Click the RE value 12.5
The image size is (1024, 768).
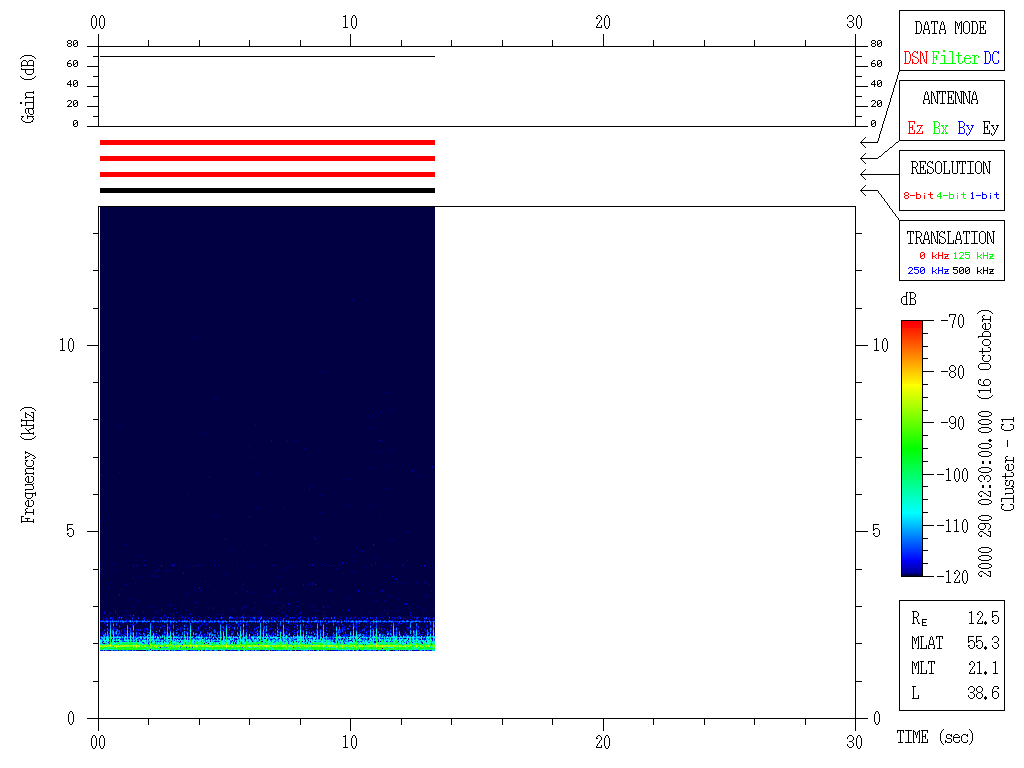(x=983, y=617)
